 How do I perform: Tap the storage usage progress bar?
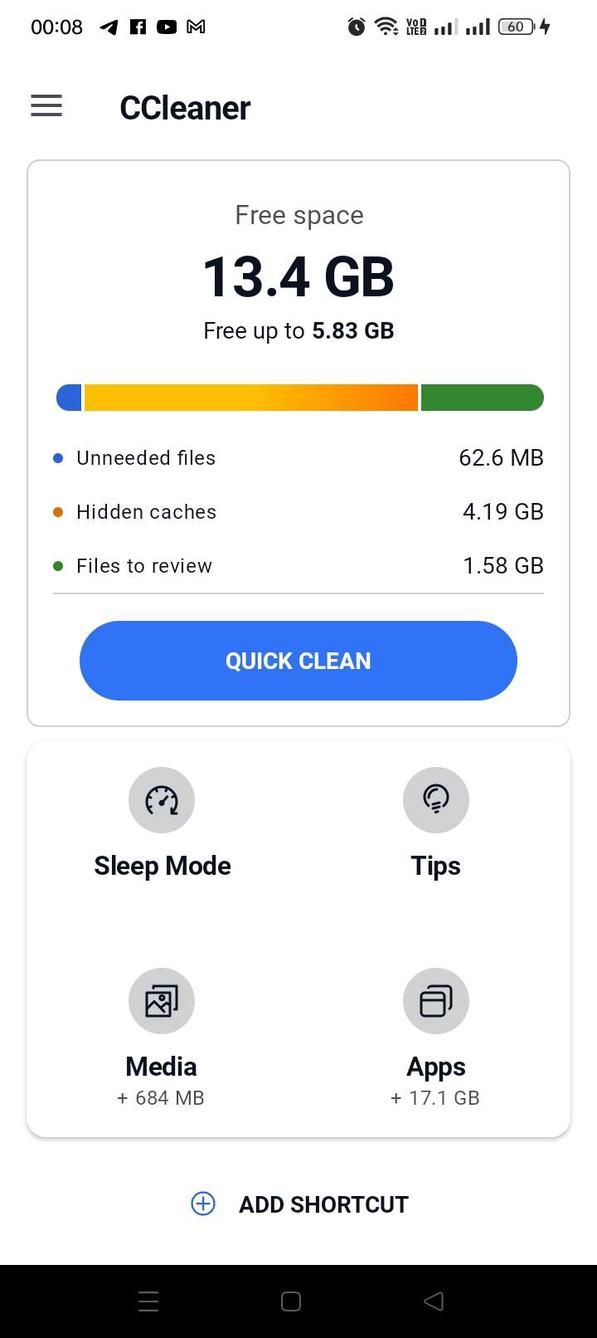click(298, 397)
